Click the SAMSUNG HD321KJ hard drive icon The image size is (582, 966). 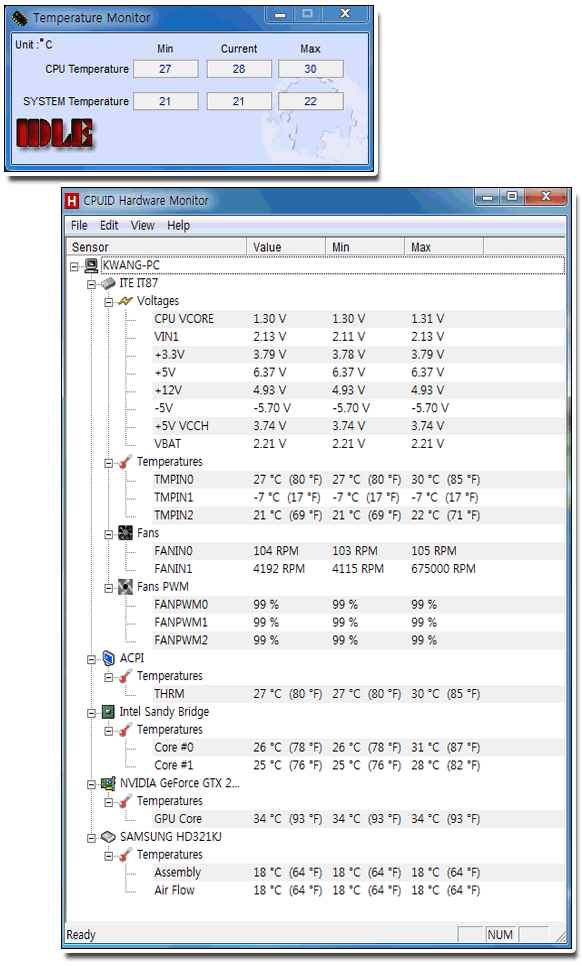click(108, 837)
